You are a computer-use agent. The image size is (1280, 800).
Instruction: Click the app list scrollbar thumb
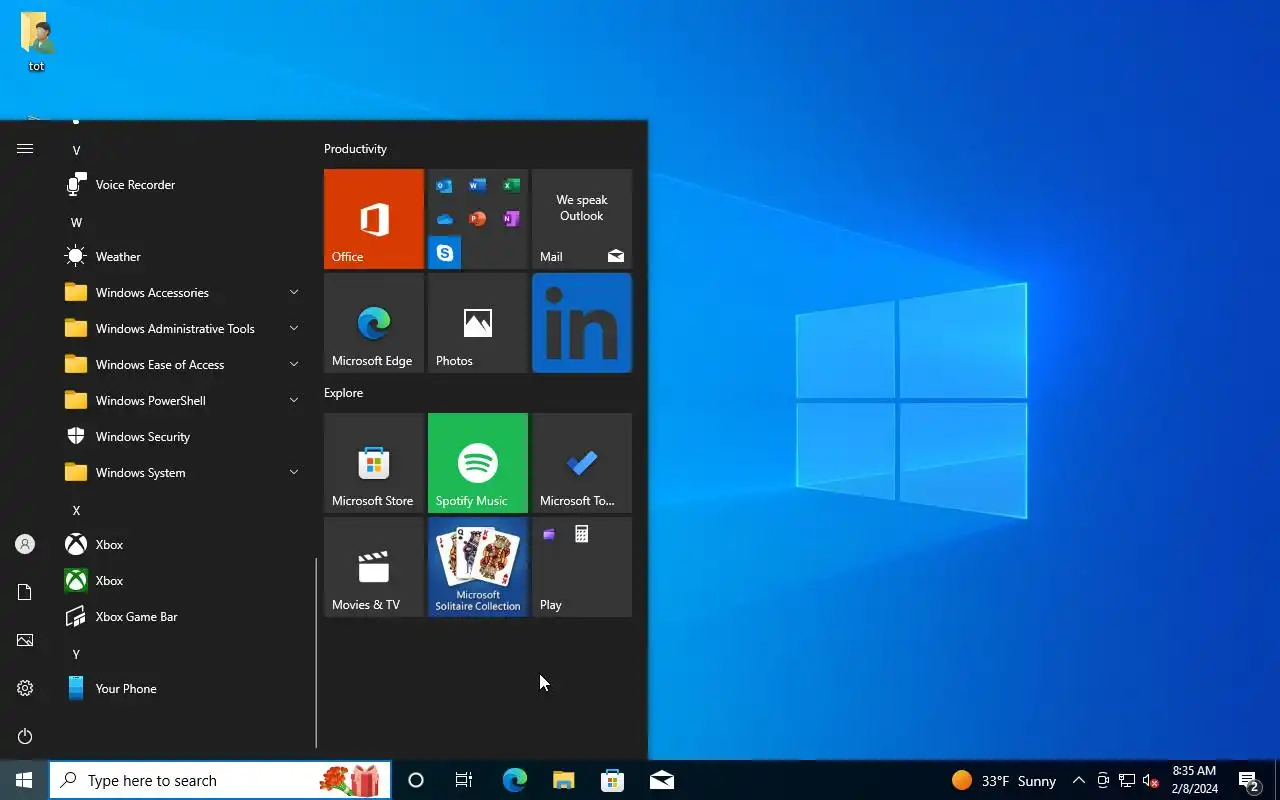pos(316,653)
